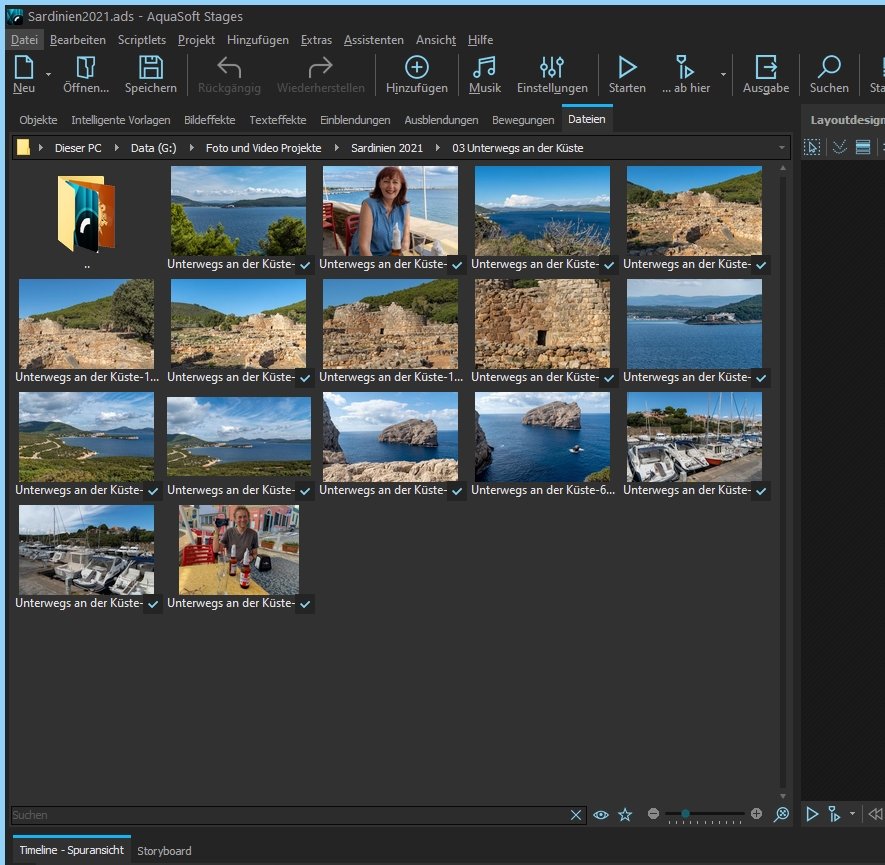885x865 pixels.
Task: Click the Öffnen file icon
Action: pos(86,68)
